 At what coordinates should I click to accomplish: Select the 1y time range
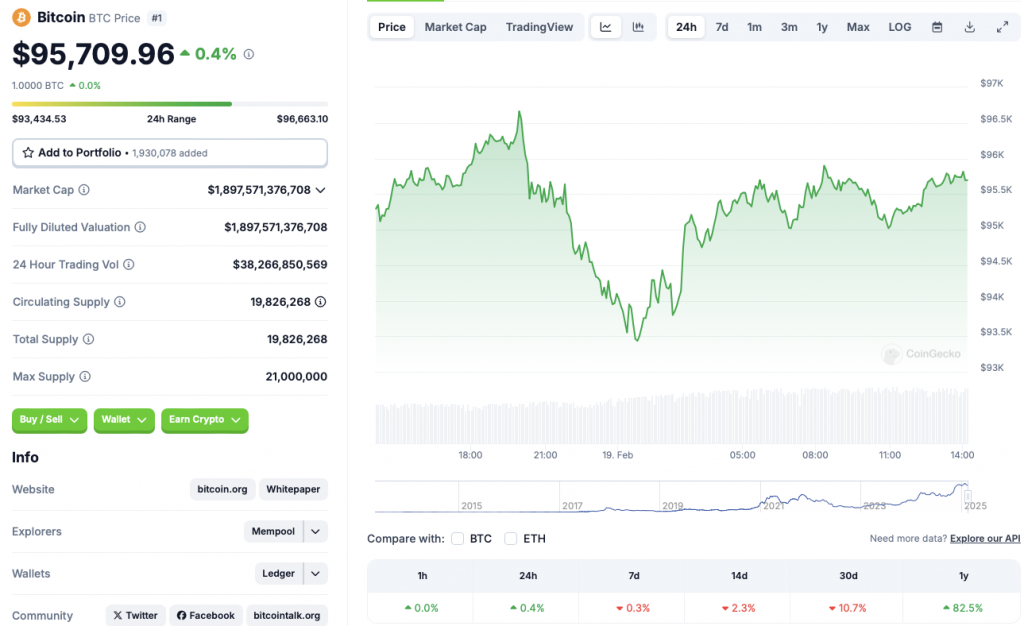(822, 27)
